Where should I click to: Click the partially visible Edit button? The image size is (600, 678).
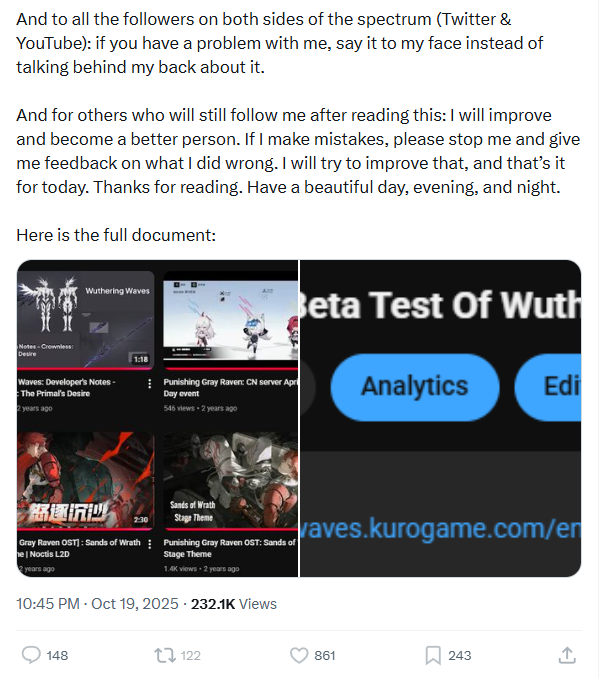tap(548, 387)
